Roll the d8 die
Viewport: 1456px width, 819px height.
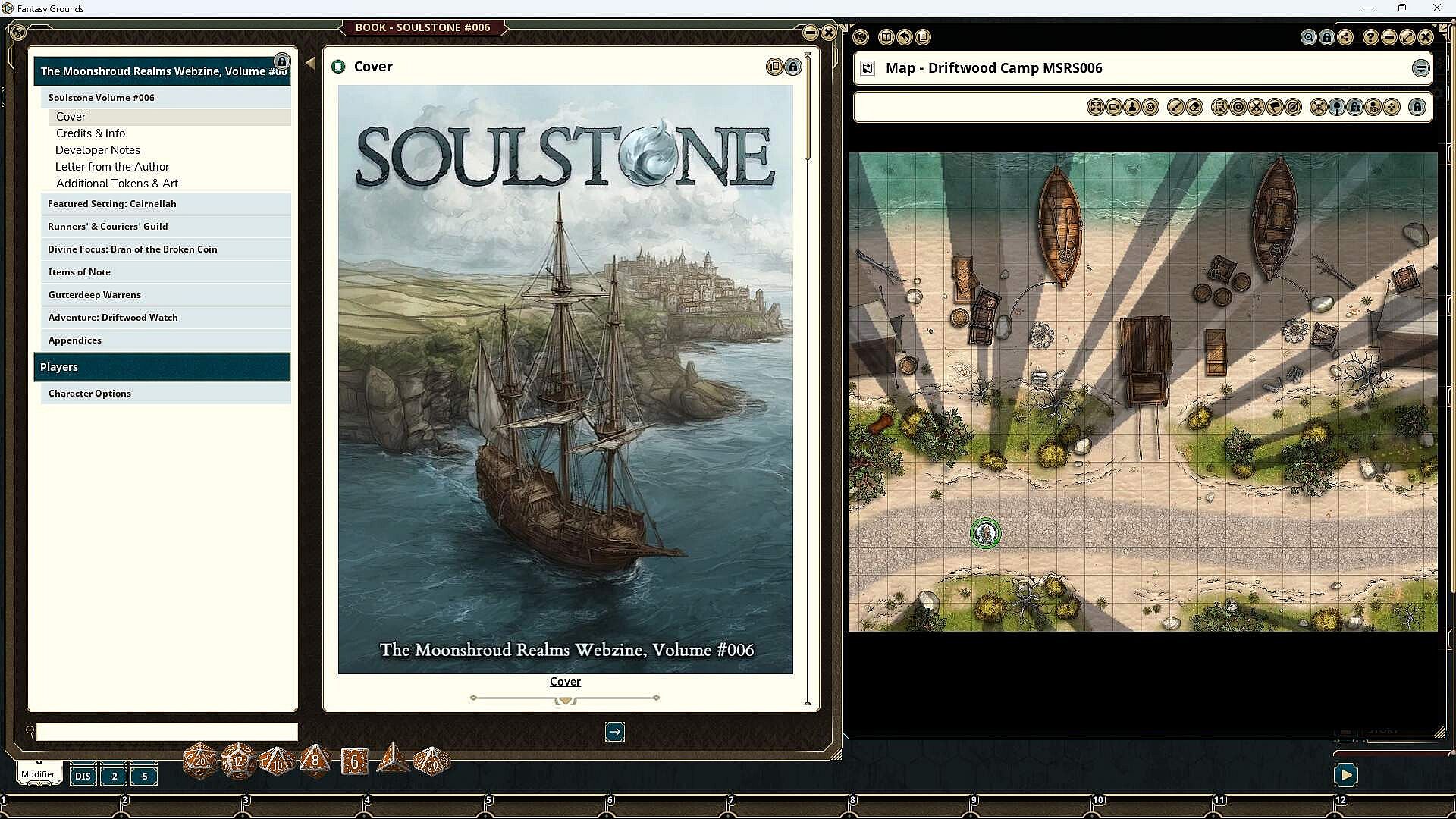pos(315,761)
